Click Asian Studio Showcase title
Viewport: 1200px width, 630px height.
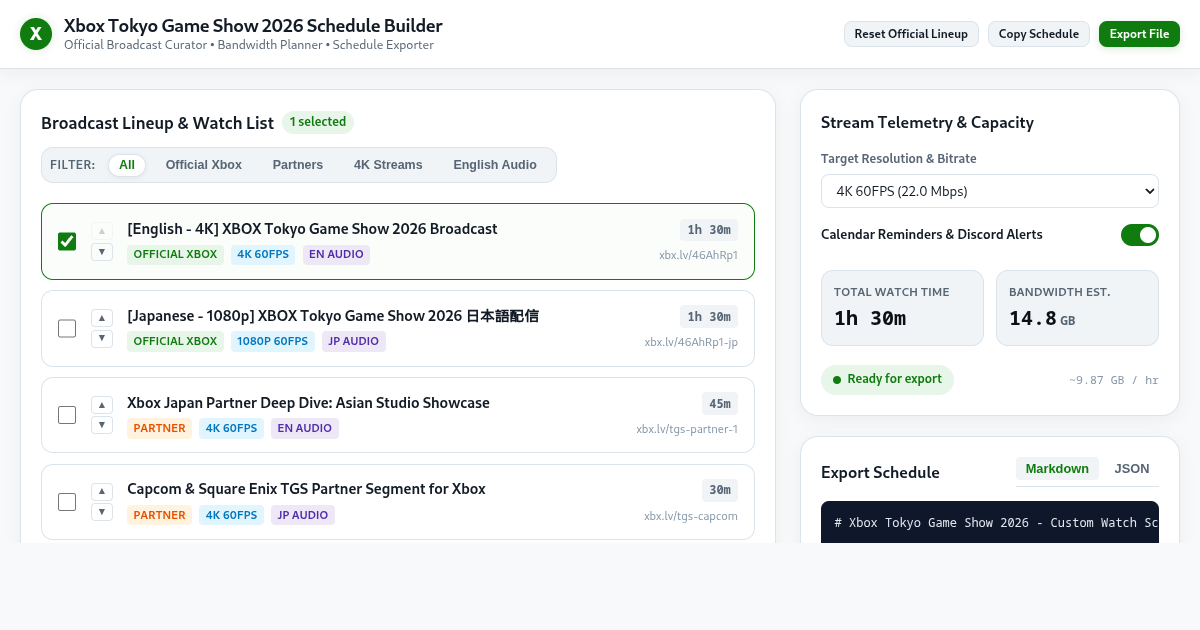pos(308,403)
